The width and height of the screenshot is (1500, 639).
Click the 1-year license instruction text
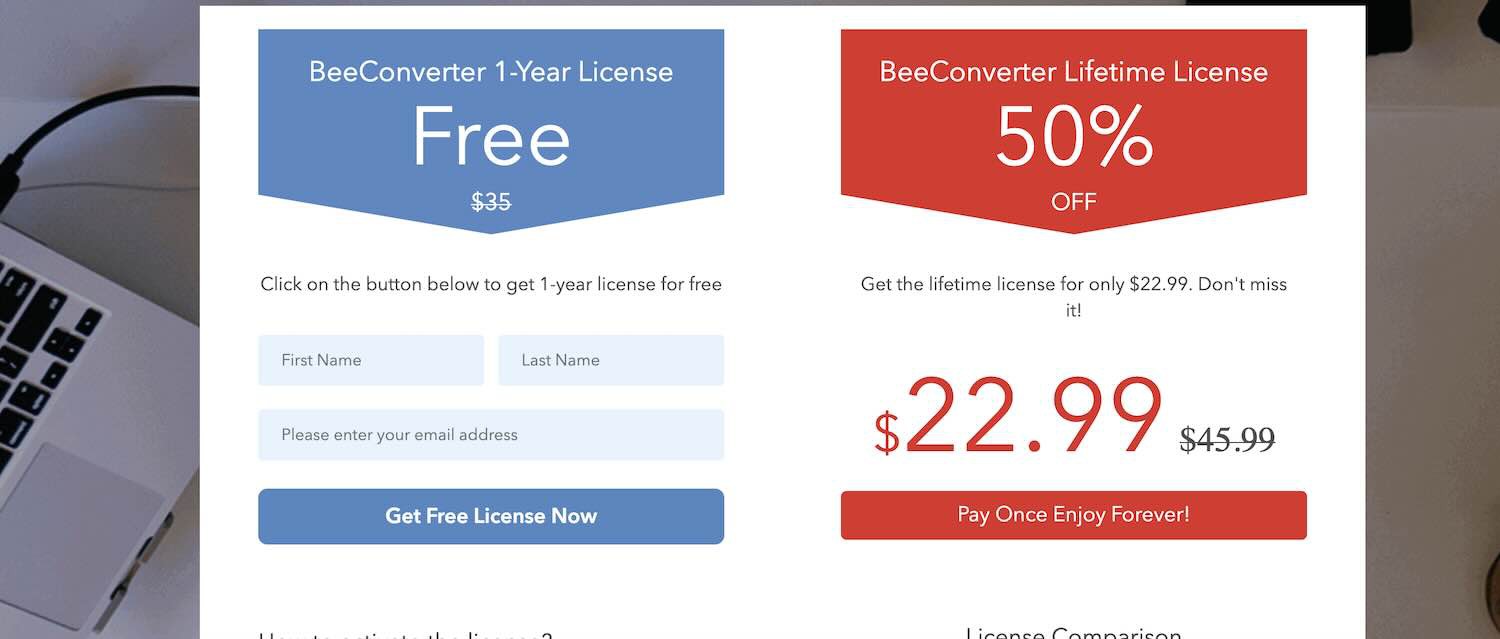tap(490, 284)
